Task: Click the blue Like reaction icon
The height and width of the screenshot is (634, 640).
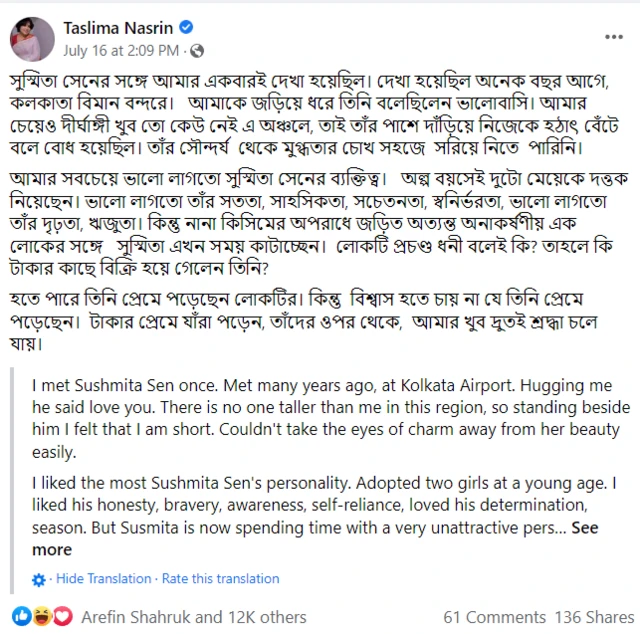Action: [22, 616]
